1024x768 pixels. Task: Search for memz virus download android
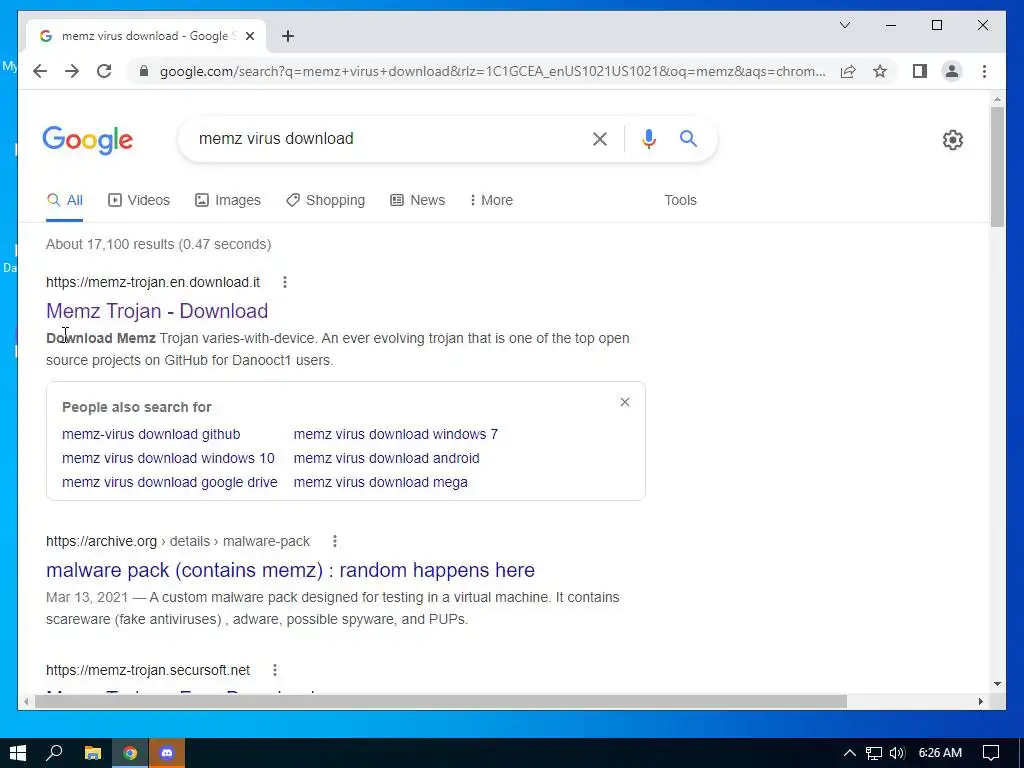click(x=387, y=458)
